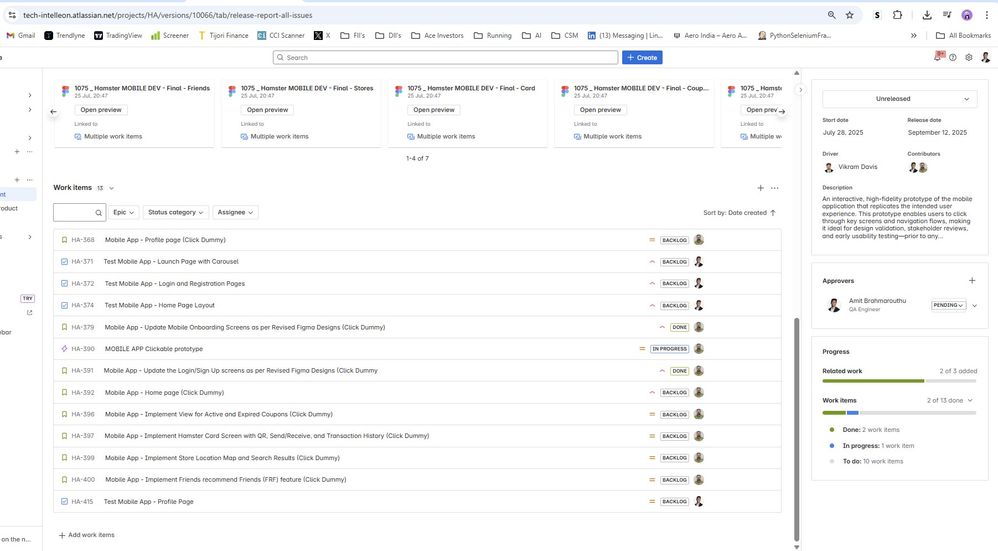The height and width of the screenshot is (551, 998).
Task: Click the Done: 2 work items legend
Action: coord(864,430)
